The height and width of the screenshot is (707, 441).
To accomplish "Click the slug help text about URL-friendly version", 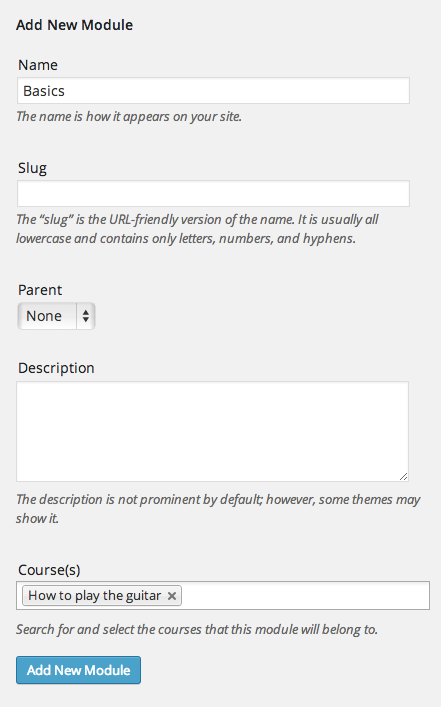I will tap(198, 229).
